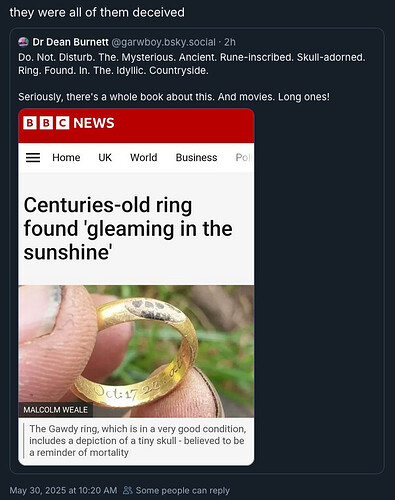Click the quoted post's text body

click(192, 77)
